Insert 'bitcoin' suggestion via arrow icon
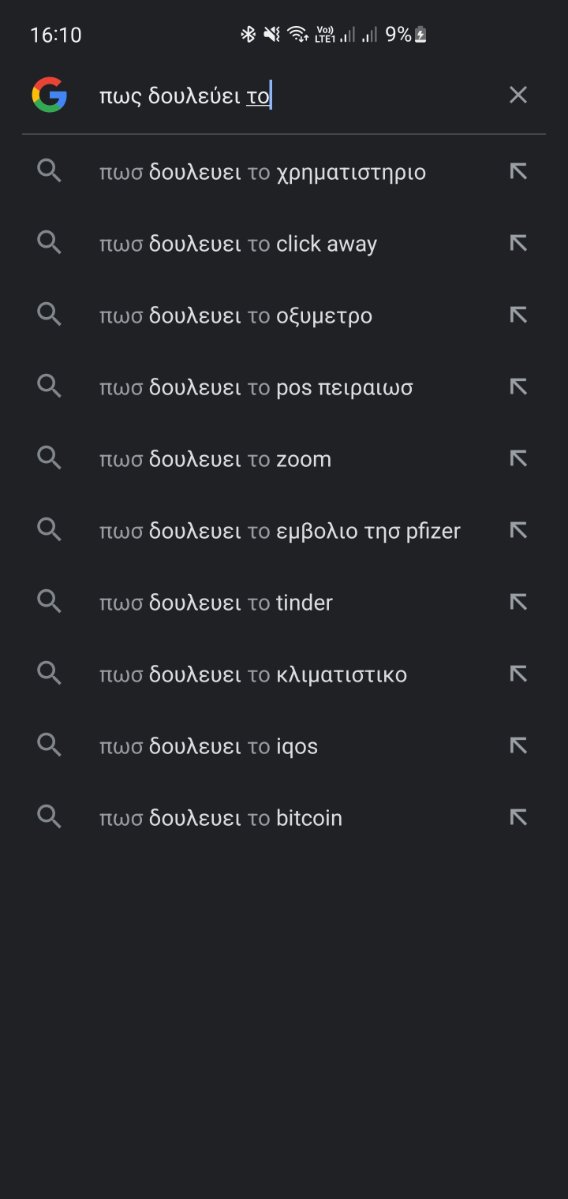Viewport: 568px width, 1199px height. point(518,817)
